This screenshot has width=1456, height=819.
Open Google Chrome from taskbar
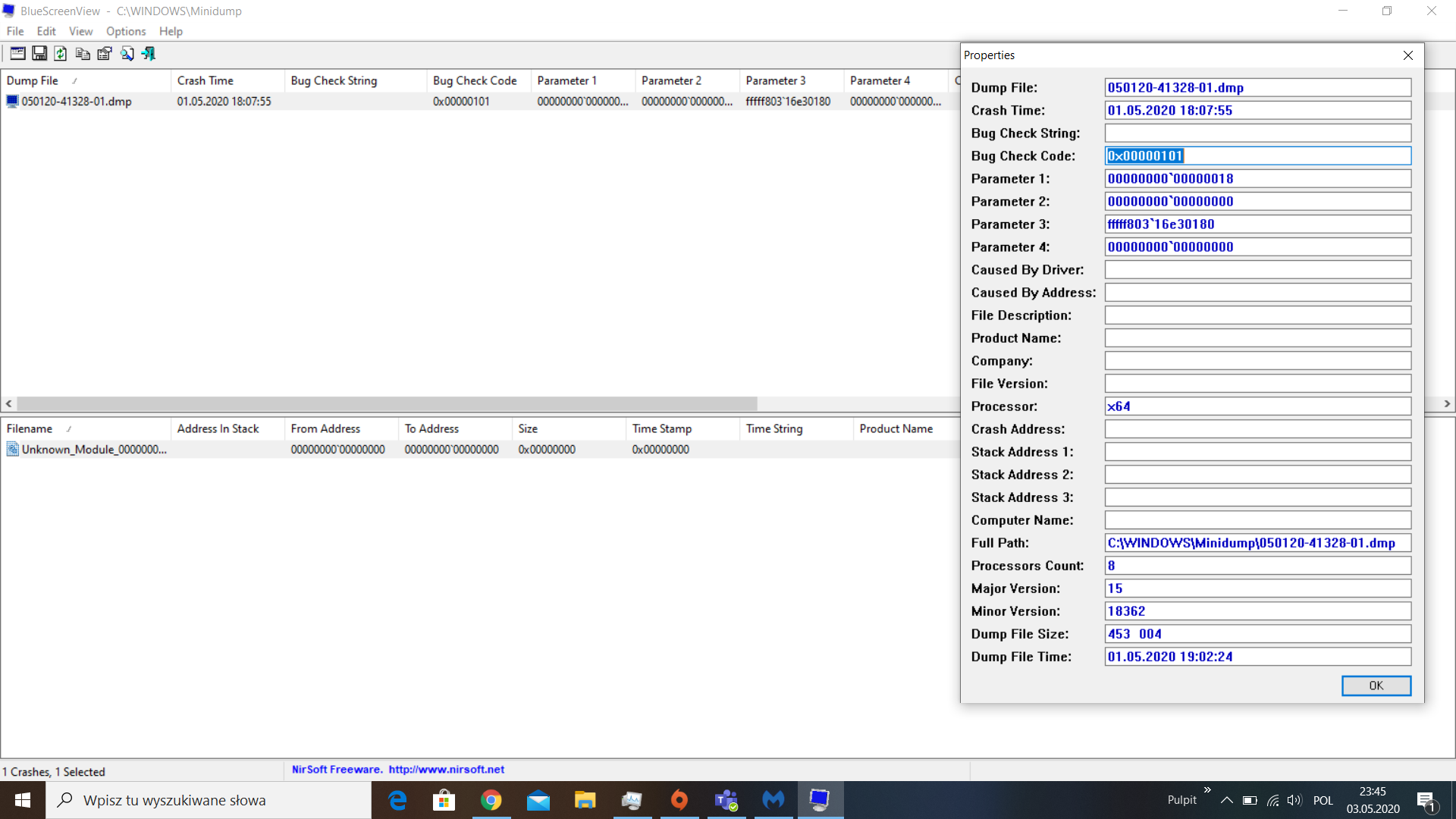coord(491,800)
